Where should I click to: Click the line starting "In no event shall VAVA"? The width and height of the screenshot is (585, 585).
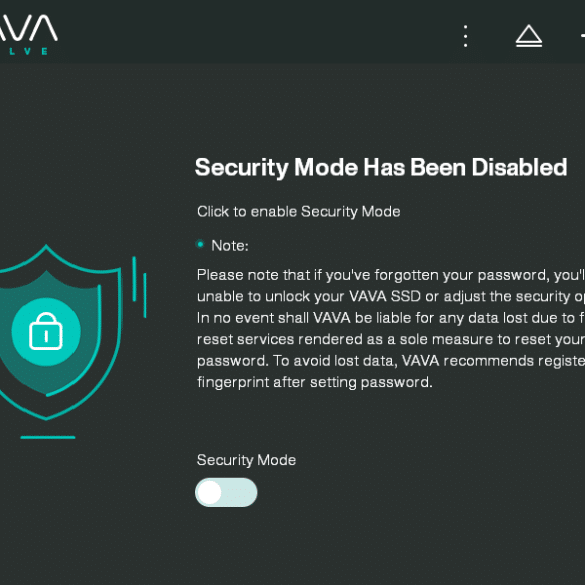391,318
